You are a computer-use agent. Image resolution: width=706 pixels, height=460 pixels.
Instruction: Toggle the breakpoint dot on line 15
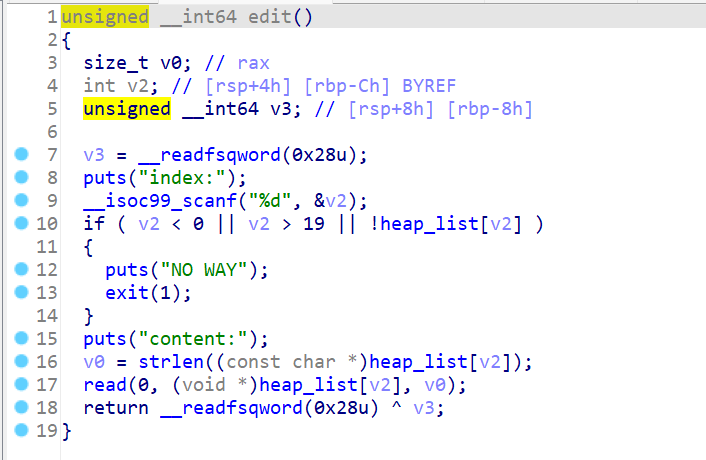click(21, 338)
